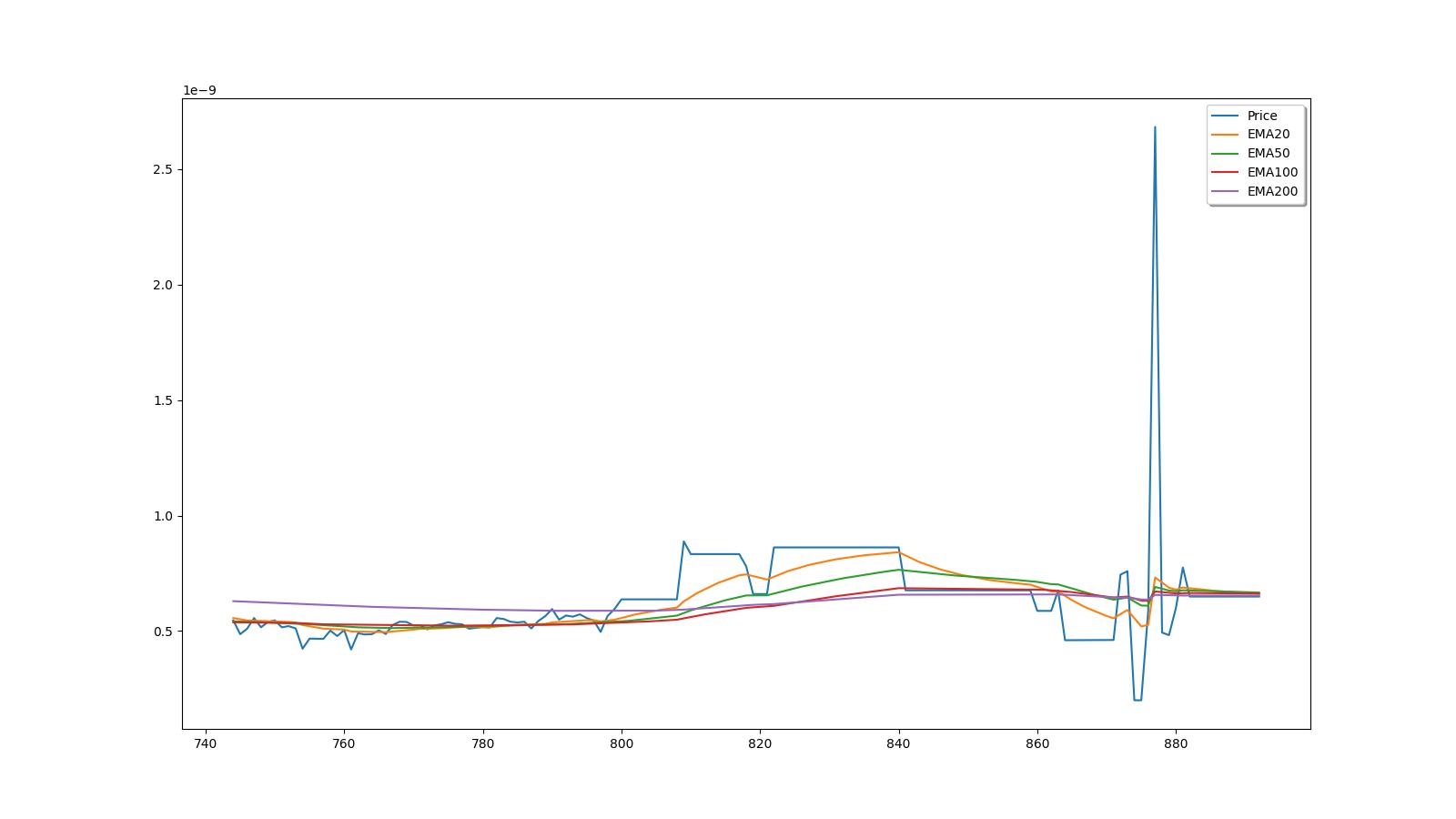This screenshot has height=819, width=1456.
Task: Click the 840 x-axis tick label
Action: click(x=899, y=743)
